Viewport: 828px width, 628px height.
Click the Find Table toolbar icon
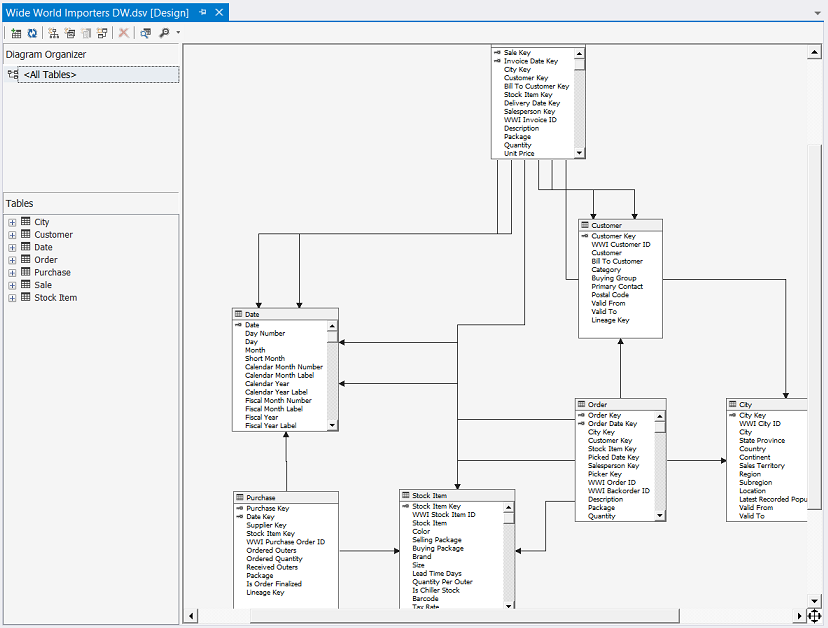click(146, 33)
